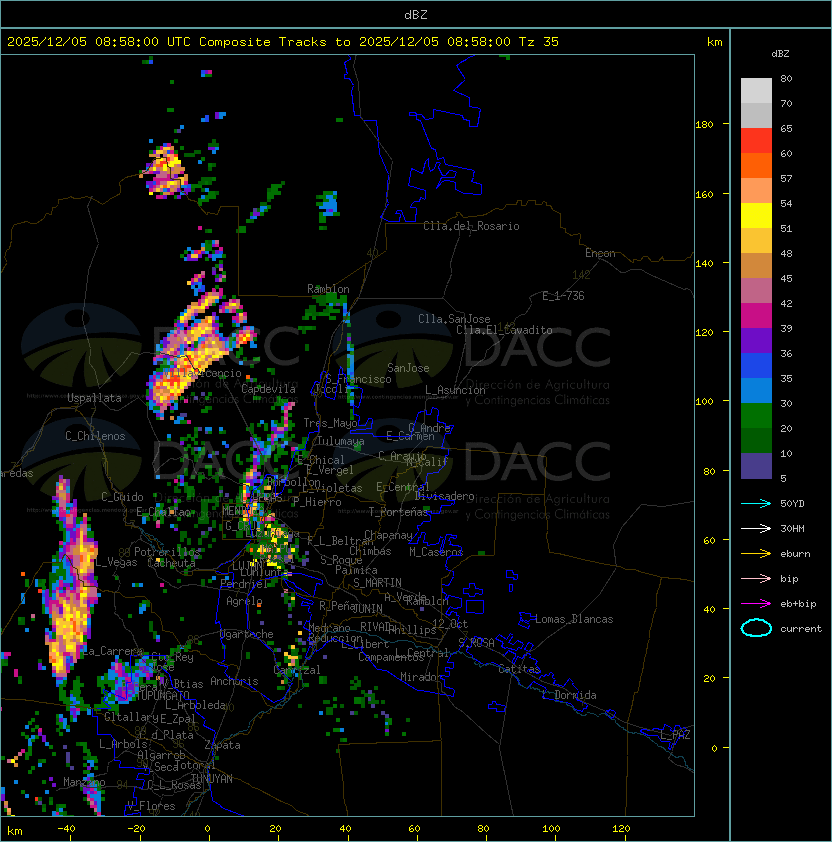Pick the light gray top swatch of scale

point(756,91)
